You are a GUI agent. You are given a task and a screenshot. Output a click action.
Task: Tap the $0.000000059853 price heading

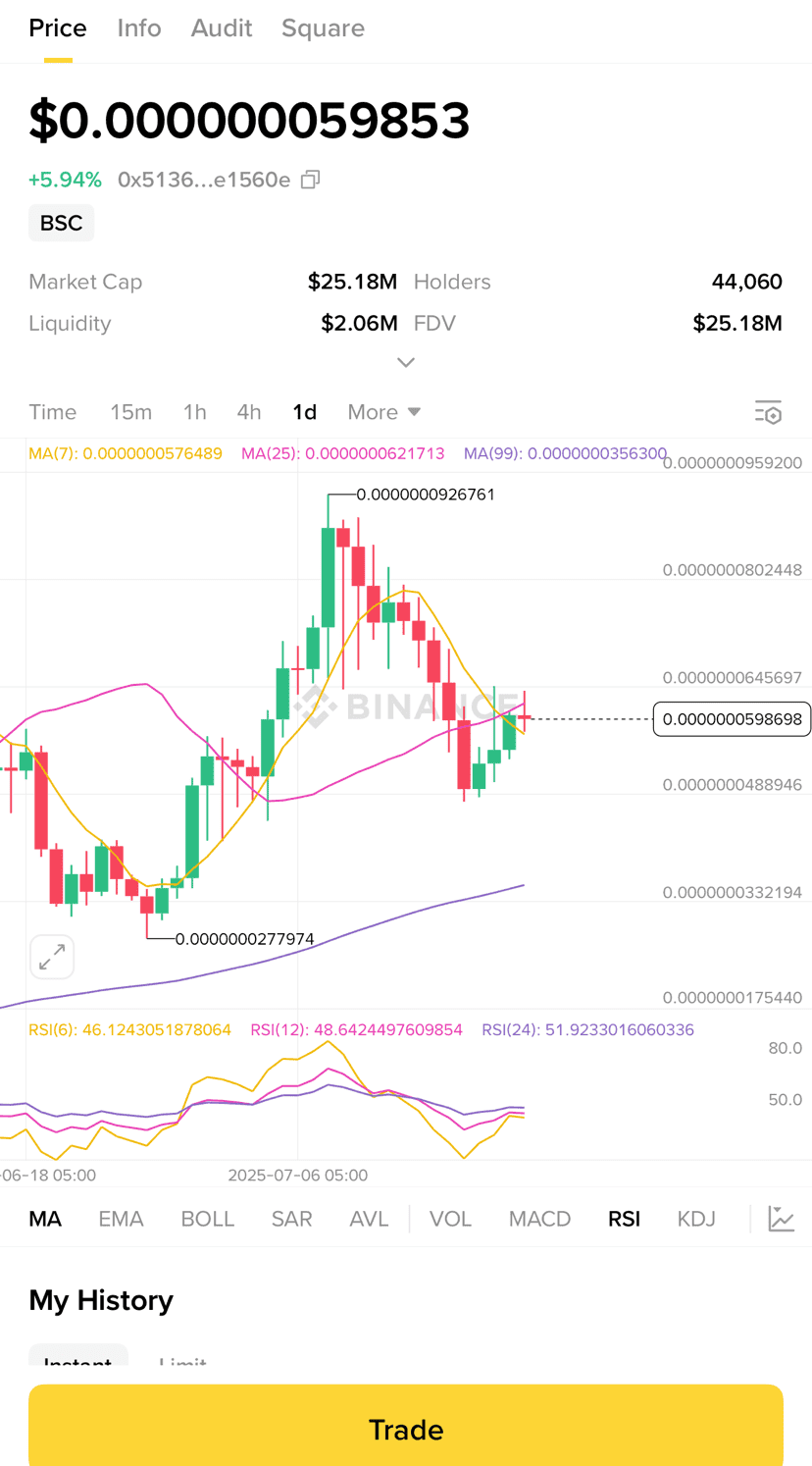pyautogui.click(x=249, y=120)
